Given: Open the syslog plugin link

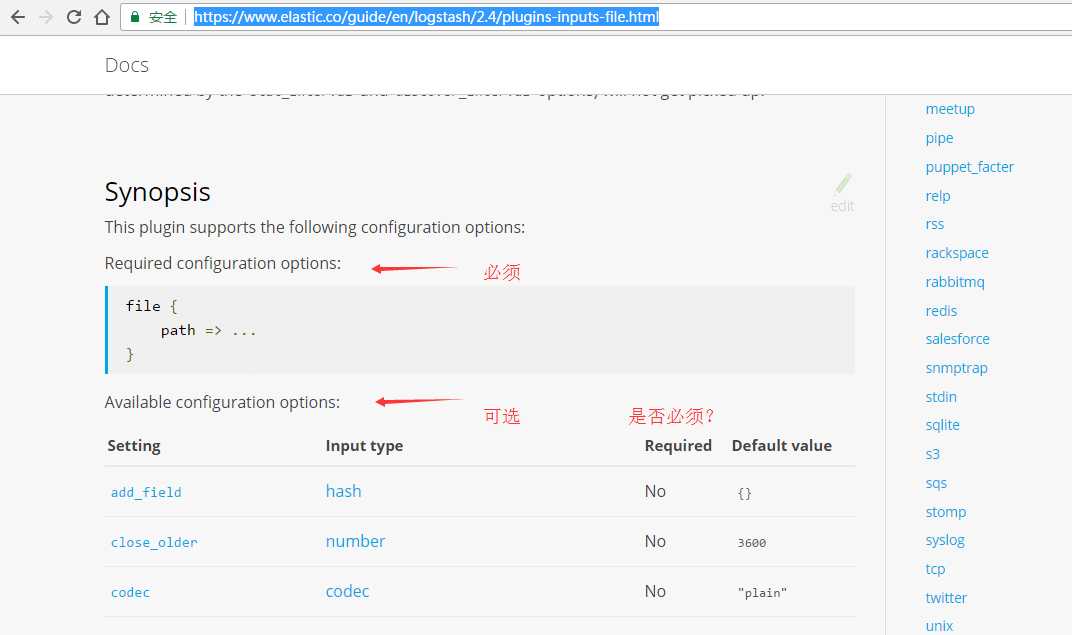Looking at the screenshot, I should (945, 541).
